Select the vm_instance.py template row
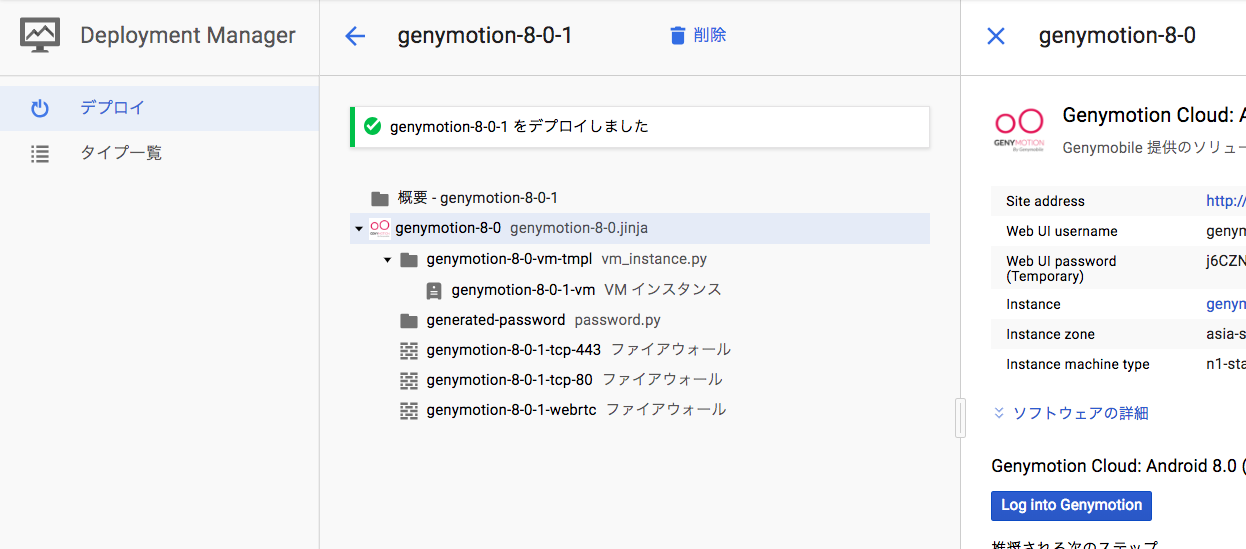The height and width of the screenshot is (549, 1246). (640, 260)
